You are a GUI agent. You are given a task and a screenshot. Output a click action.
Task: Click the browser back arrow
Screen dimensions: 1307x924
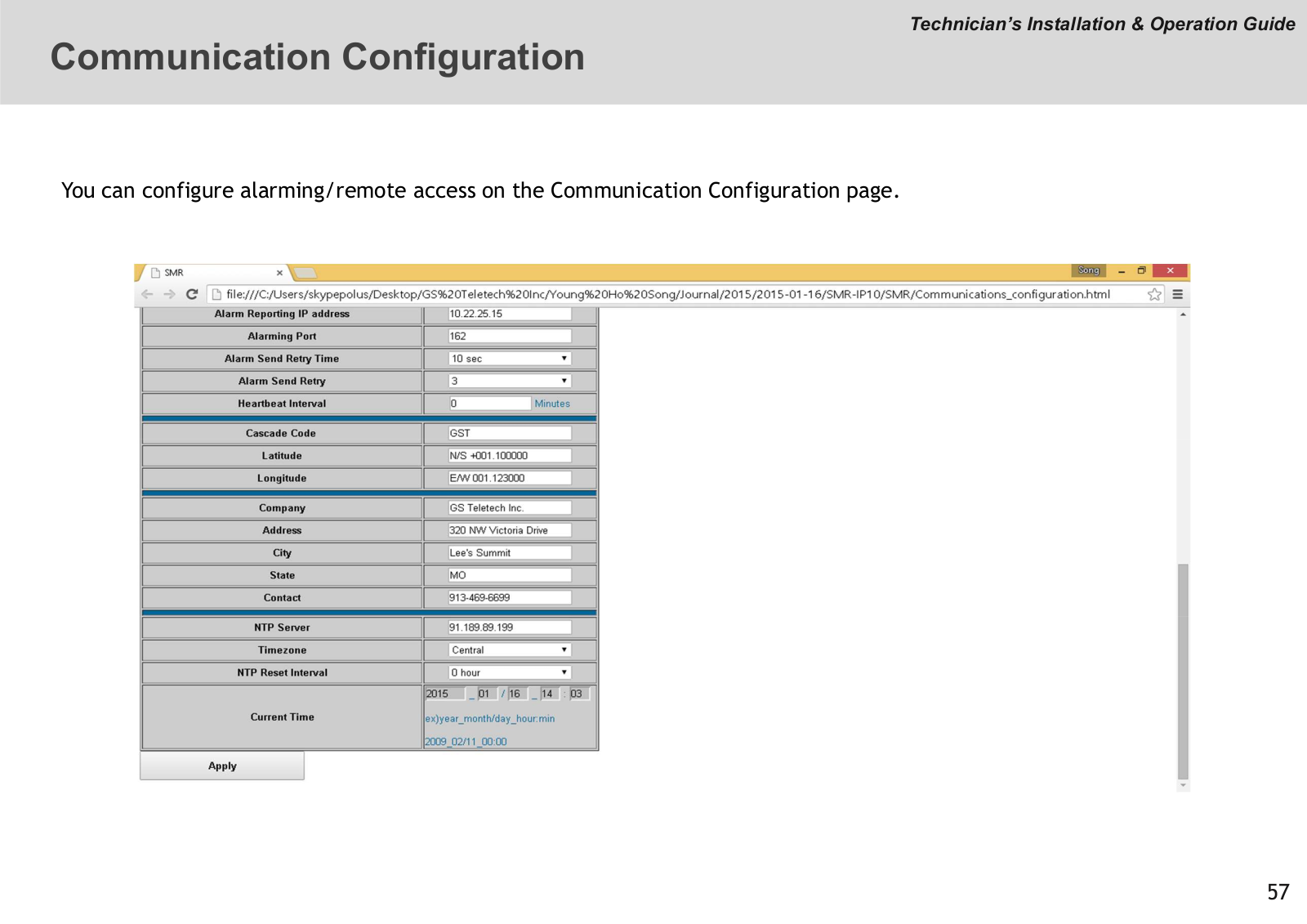pyautogui.click(x=147, y=294)
